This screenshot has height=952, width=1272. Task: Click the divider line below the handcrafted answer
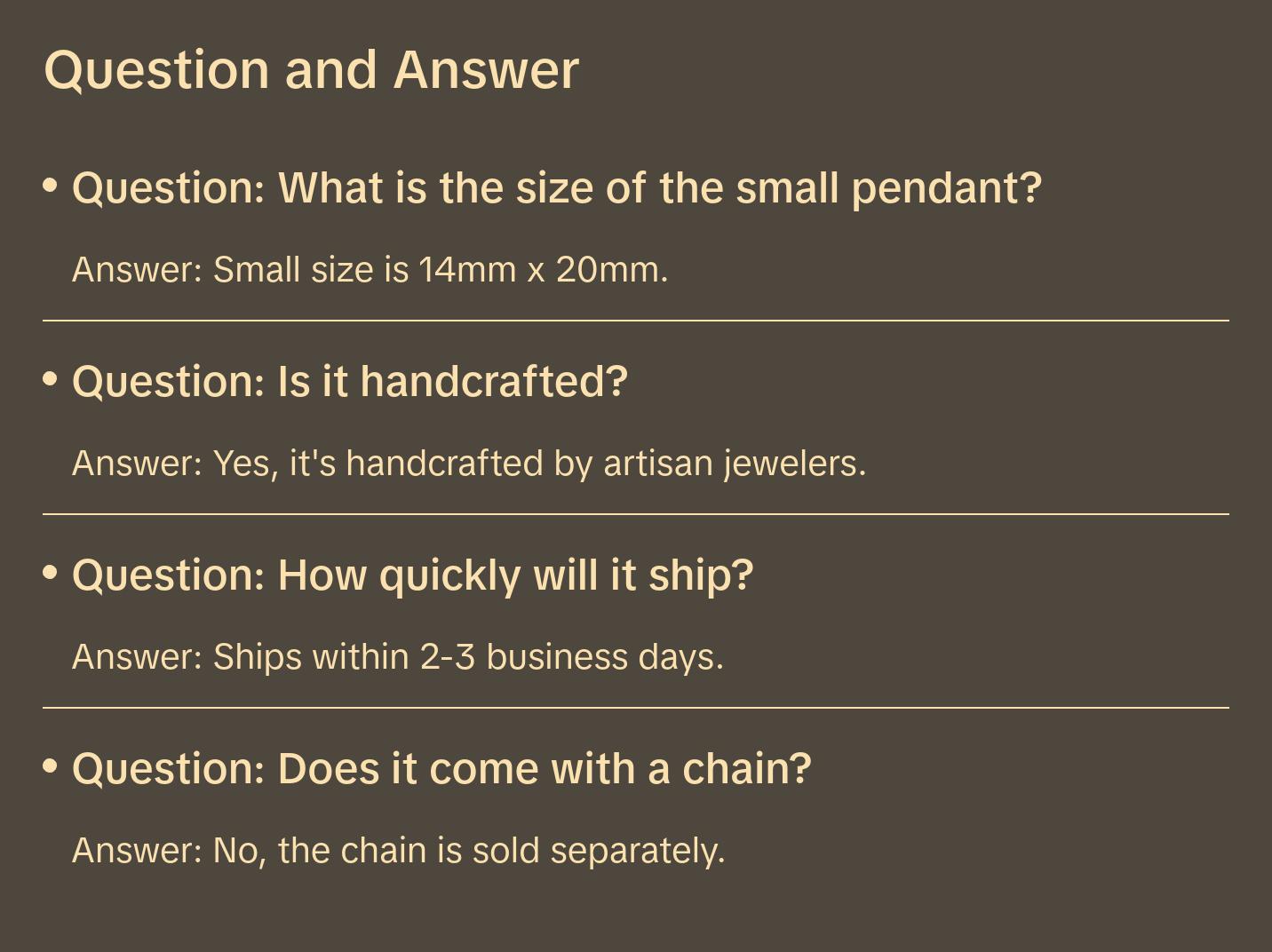(x=636, y=514)
